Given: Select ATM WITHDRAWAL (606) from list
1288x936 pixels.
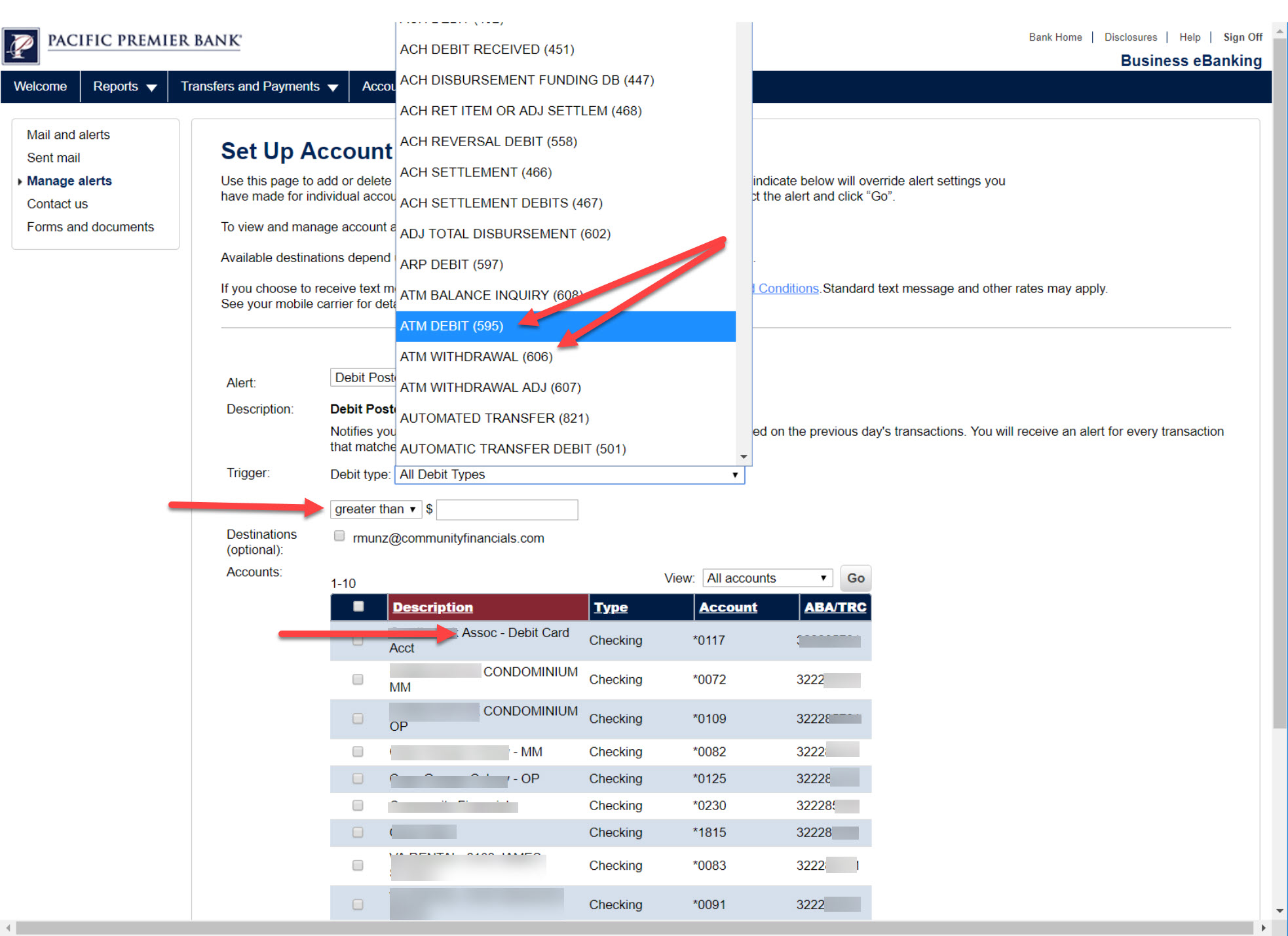Looking at the screenshot, I should (x=476, y=357).
